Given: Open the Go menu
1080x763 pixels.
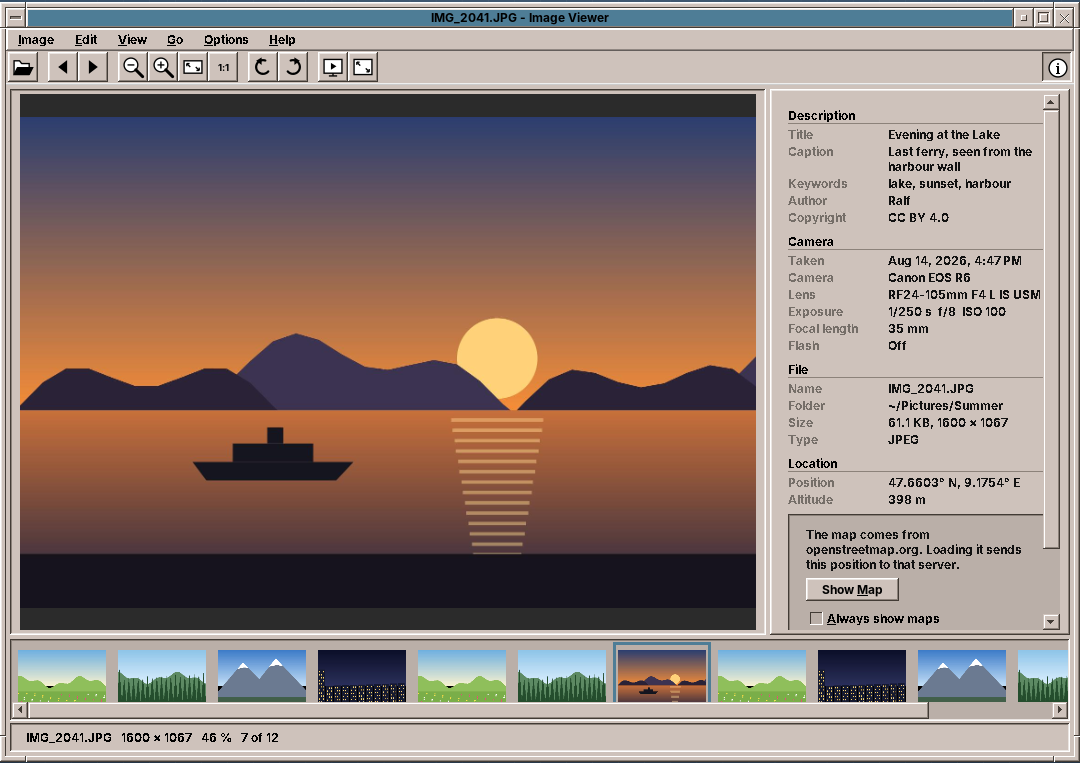Looking at the screenshot, I should tap(175, 40).
